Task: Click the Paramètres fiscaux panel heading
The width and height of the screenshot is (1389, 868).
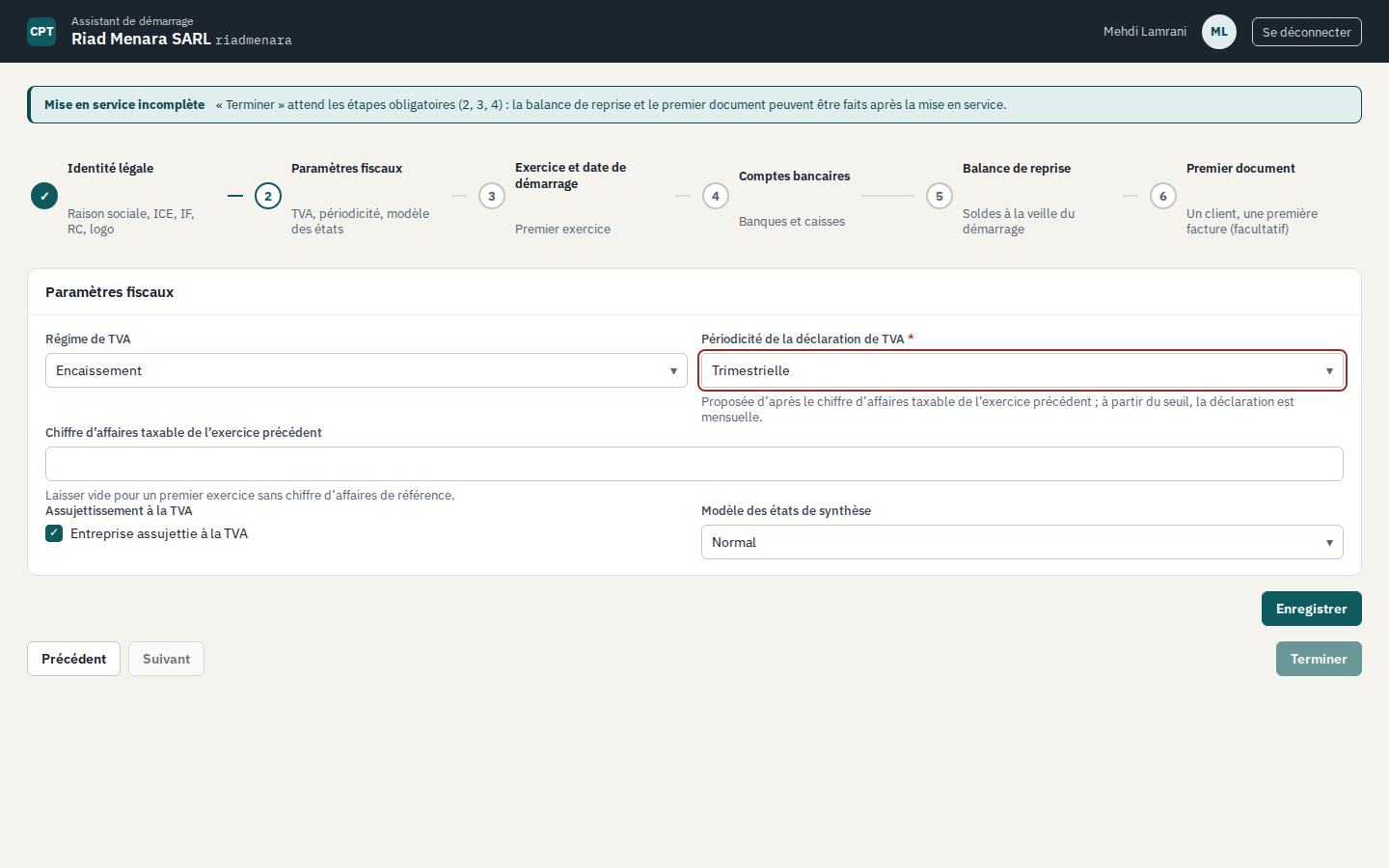Action: (x=110, y=292)
